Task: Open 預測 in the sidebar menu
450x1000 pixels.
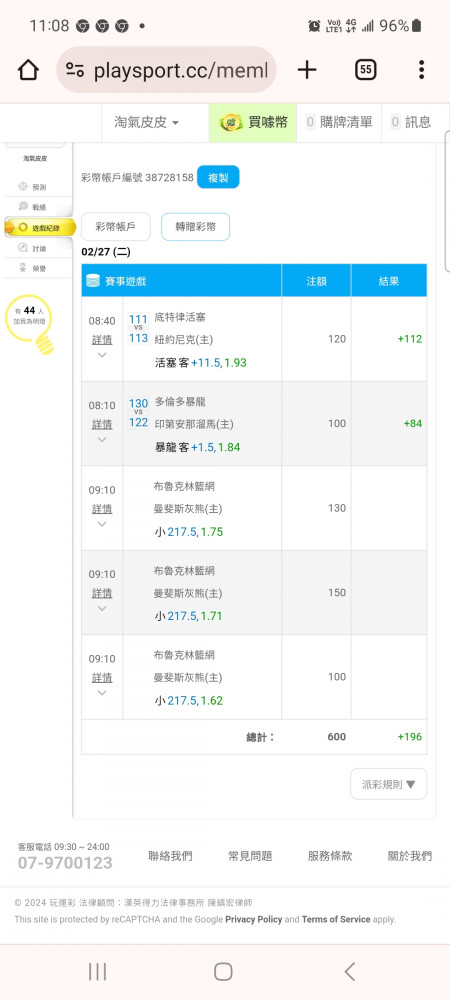Action: coord(34,187)
